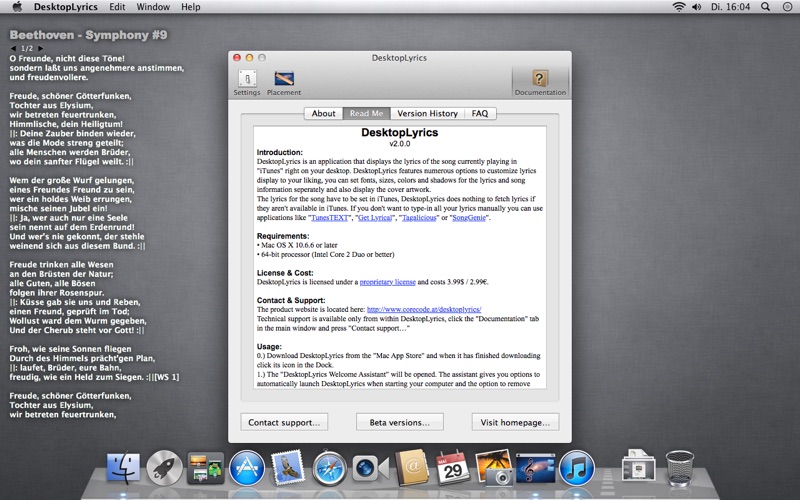Click the DesktopLyrics icon in Dock
The image size is (800, 500).
coord(535,468)
